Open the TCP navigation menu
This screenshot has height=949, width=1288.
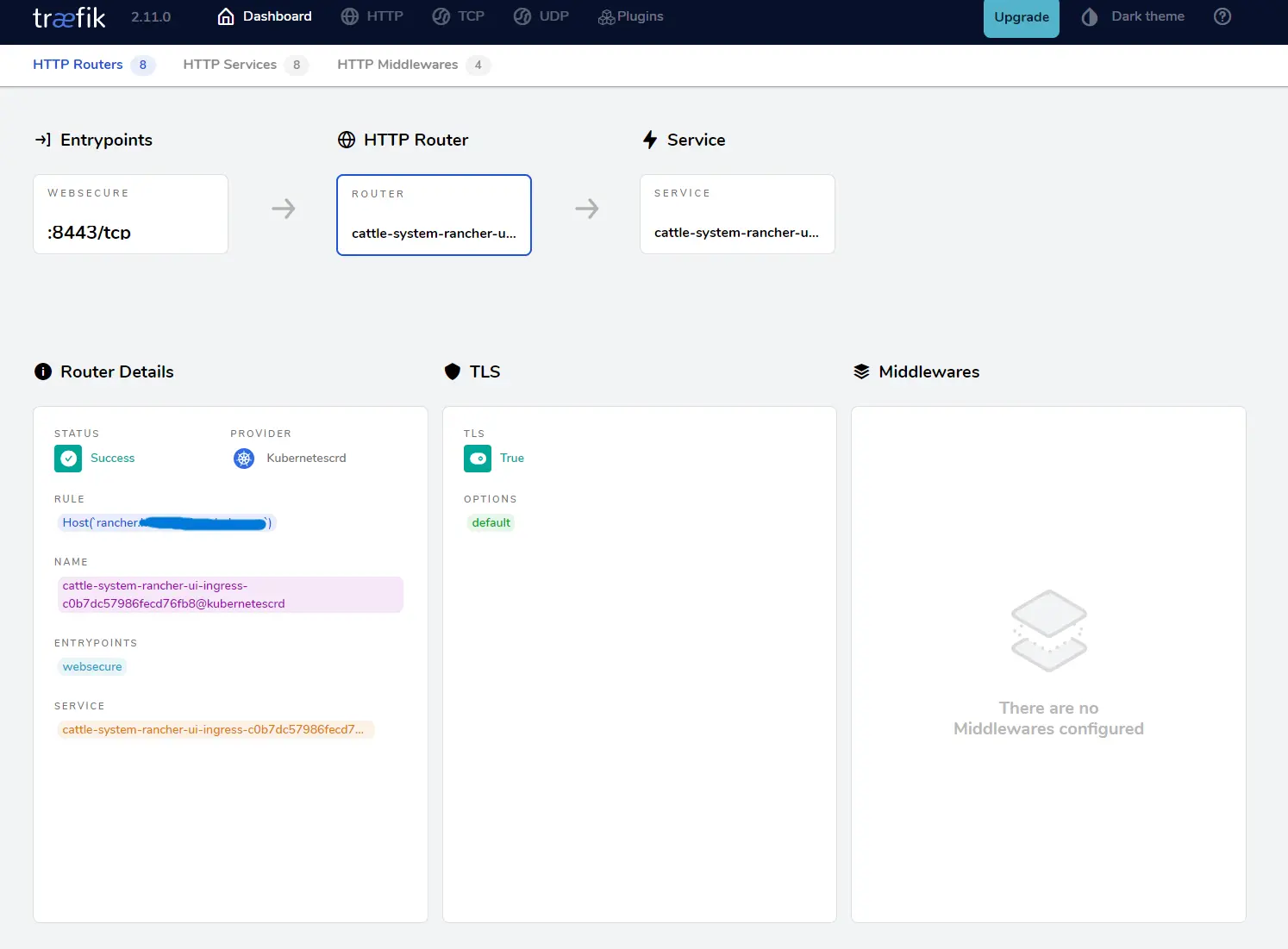pyautogui.click(x=459, y=16)
